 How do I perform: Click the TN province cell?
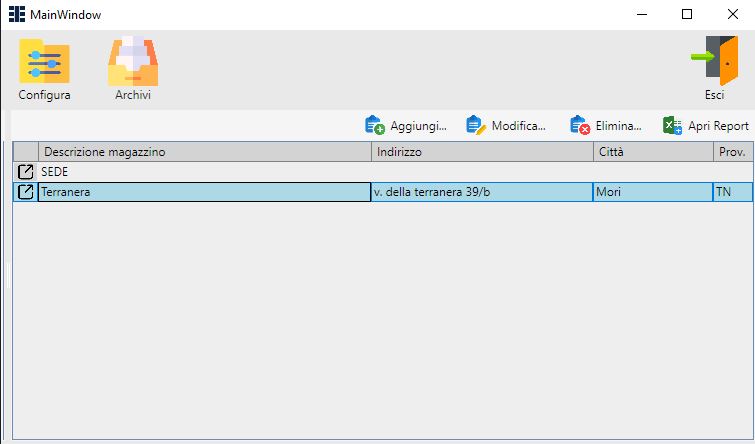732,192
